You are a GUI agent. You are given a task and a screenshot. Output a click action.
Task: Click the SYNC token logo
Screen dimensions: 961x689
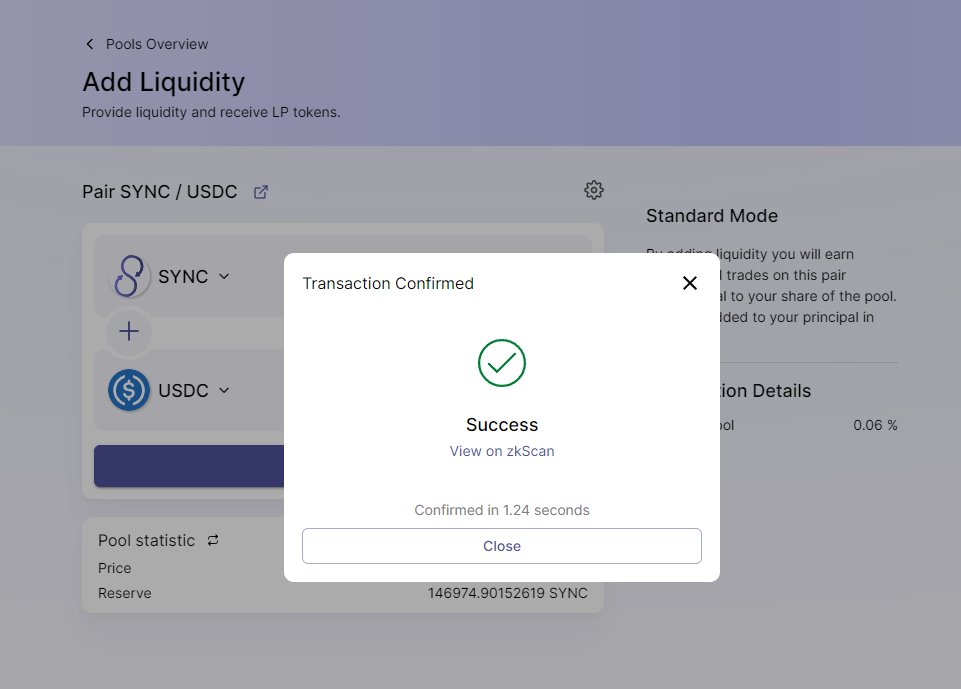pyautogui.click(x=129, y=276)
